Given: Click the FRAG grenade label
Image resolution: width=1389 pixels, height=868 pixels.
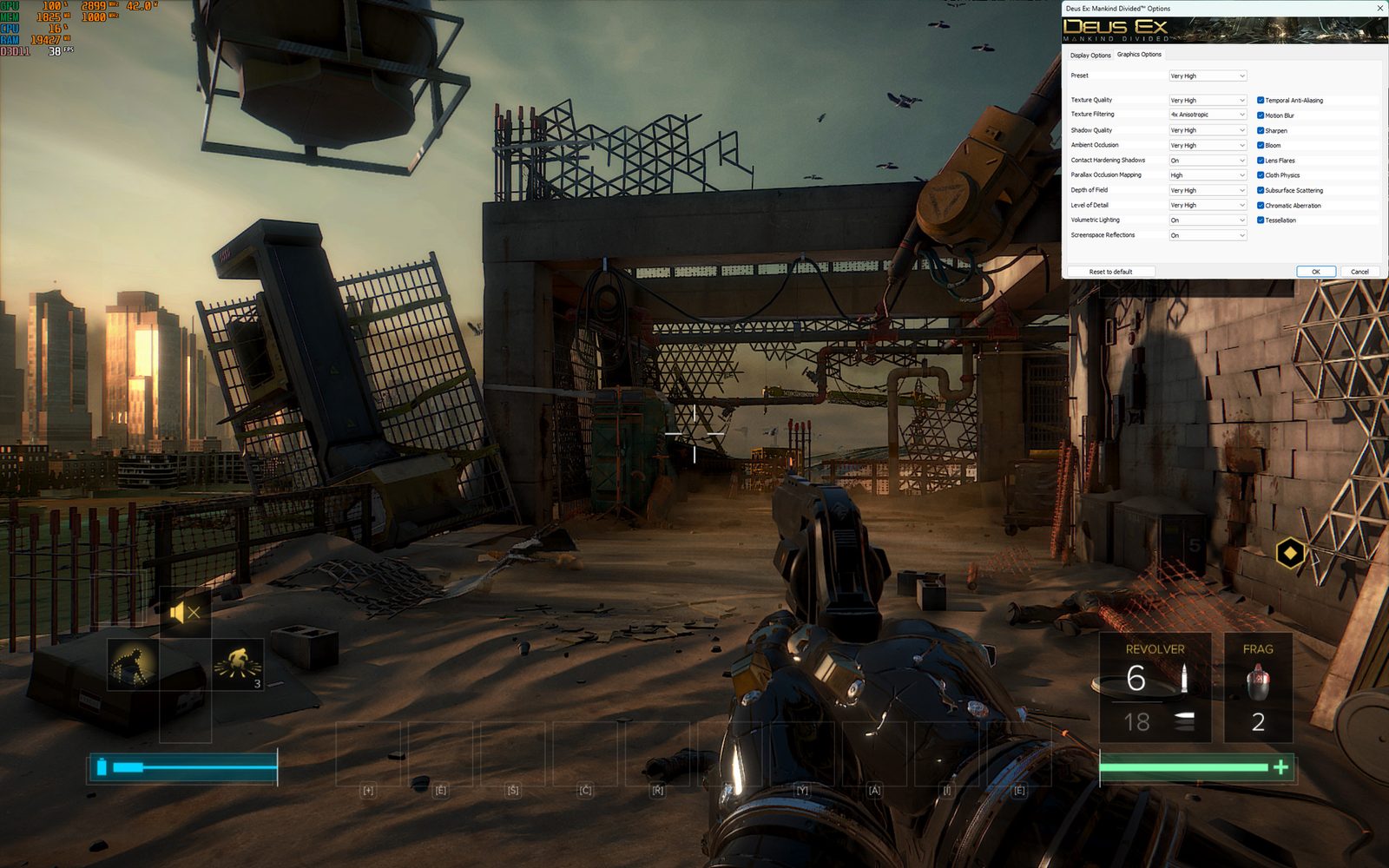Looking at the screenshot, I should coord(1258,649).
